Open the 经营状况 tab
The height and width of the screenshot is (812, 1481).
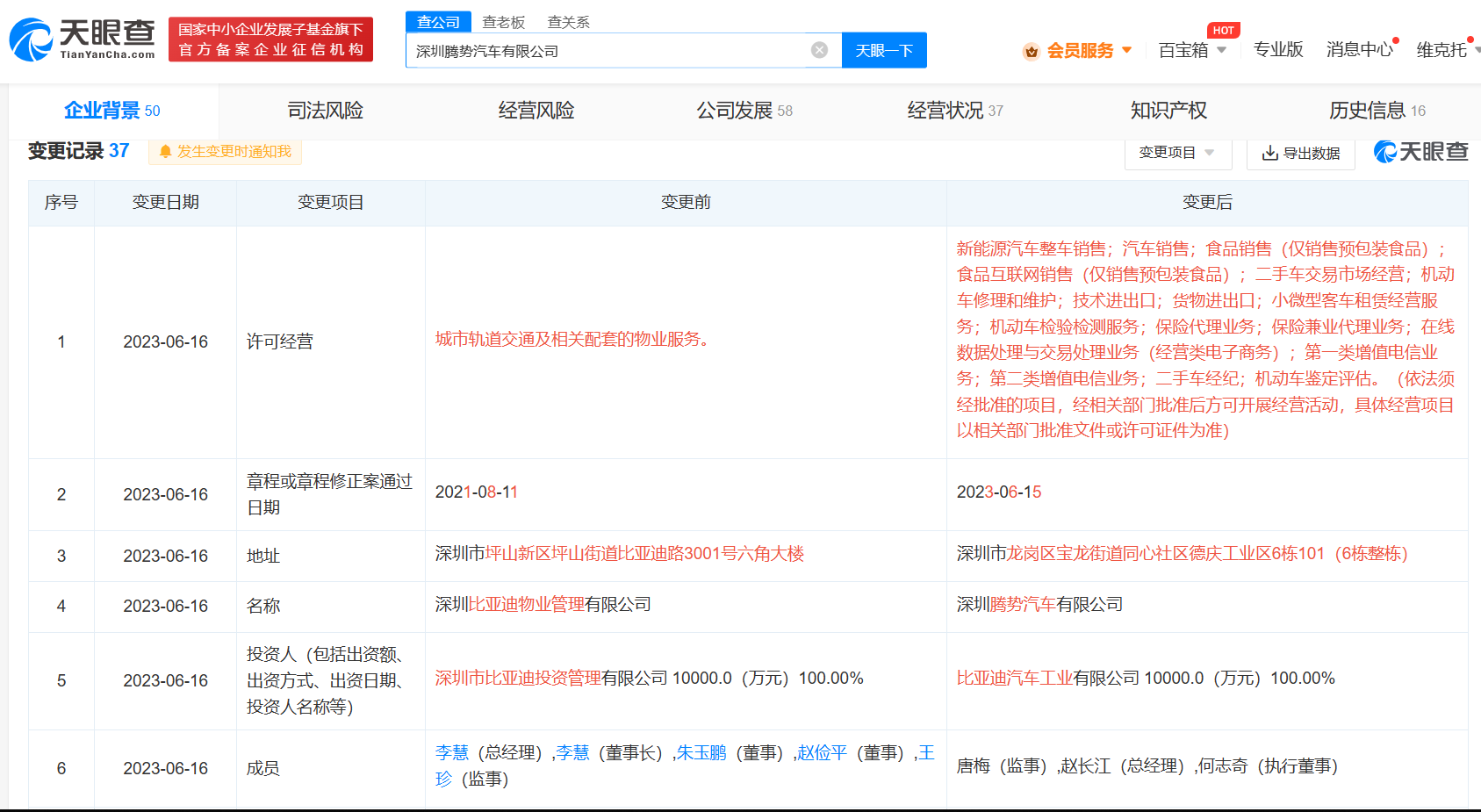(x=955, y=111)
